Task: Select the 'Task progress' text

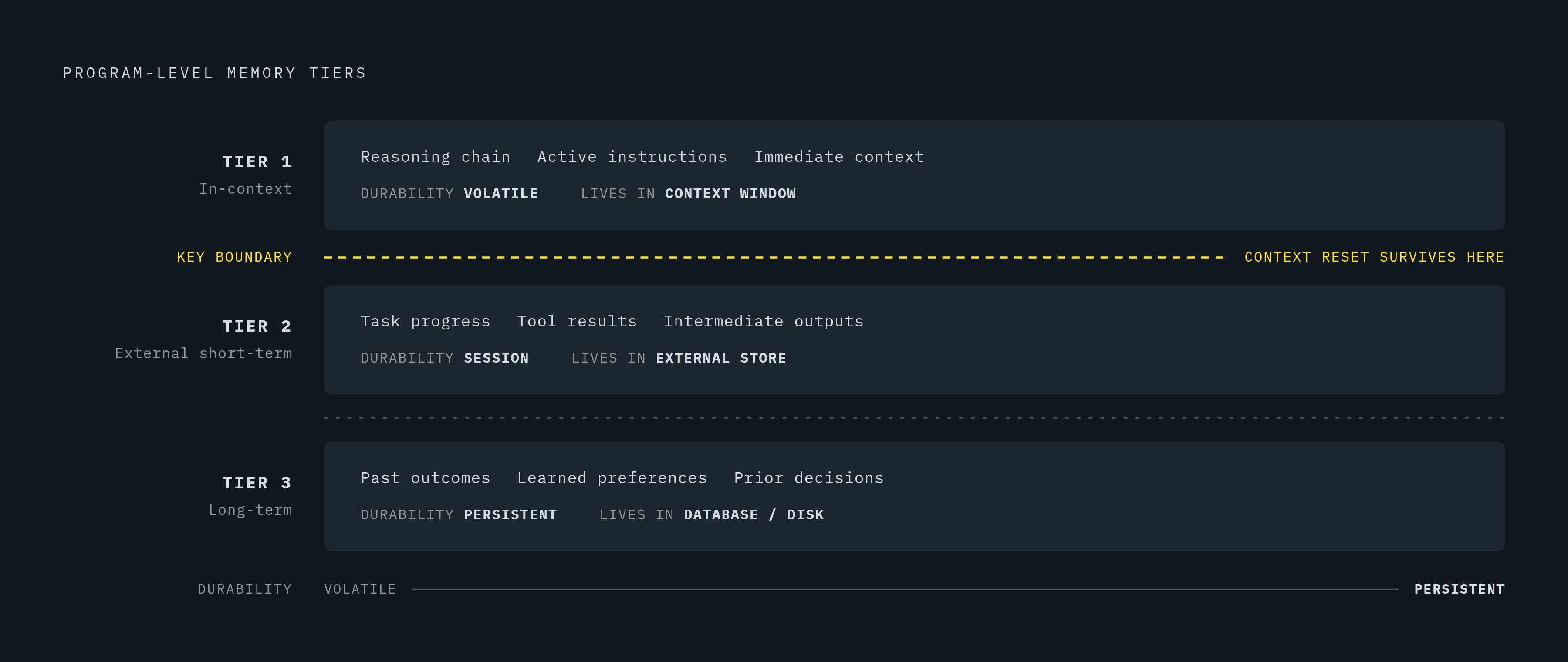Action: click(425, 321)
